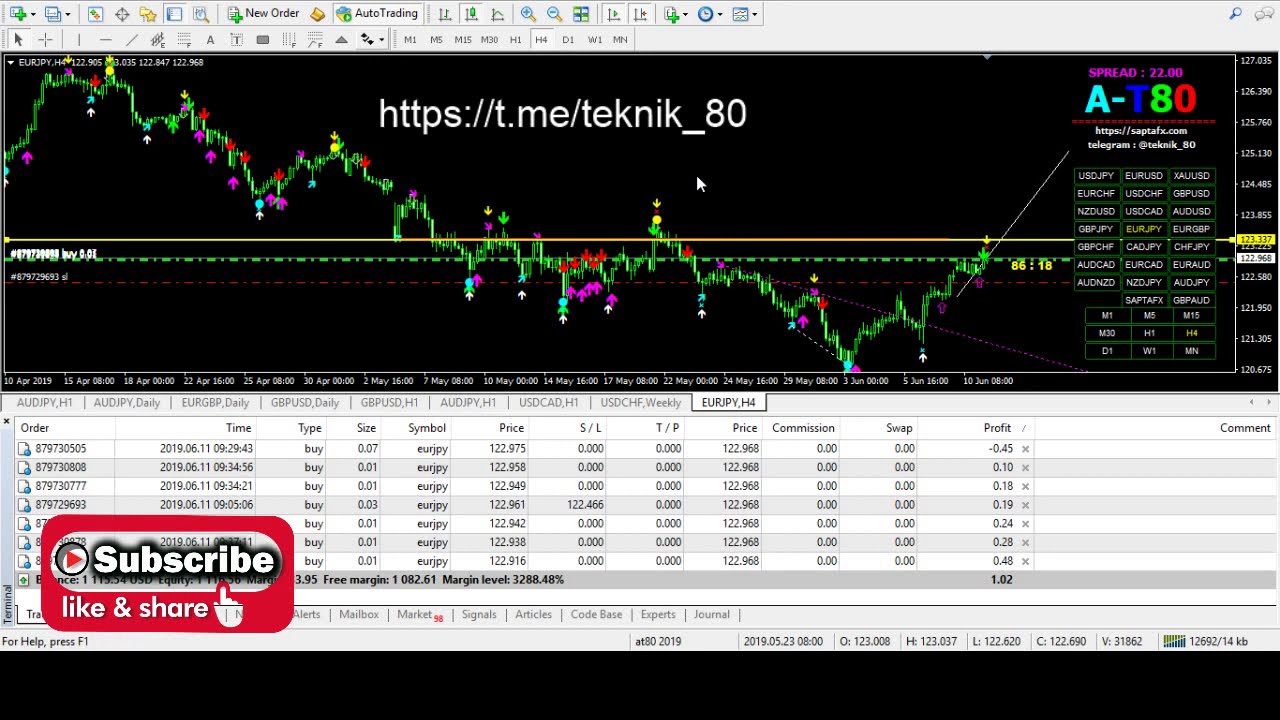
Task: Close order 879729693 with its x
Action: (x=1025, y=505)
